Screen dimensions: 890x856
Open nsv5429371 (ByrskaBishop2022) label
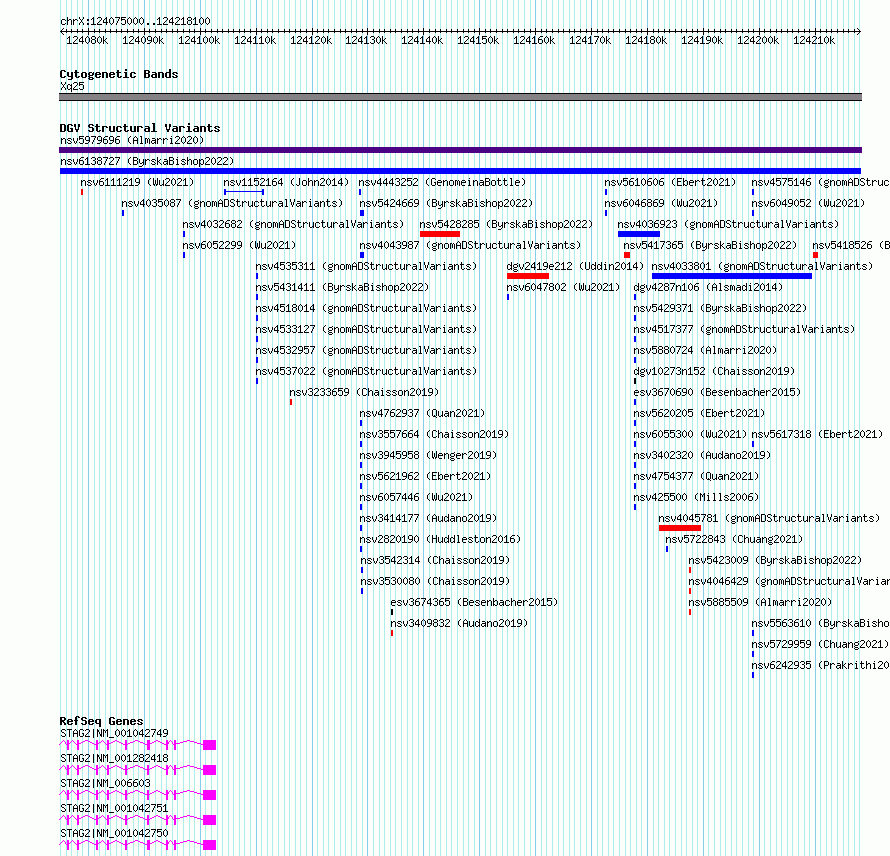point(720,308)
